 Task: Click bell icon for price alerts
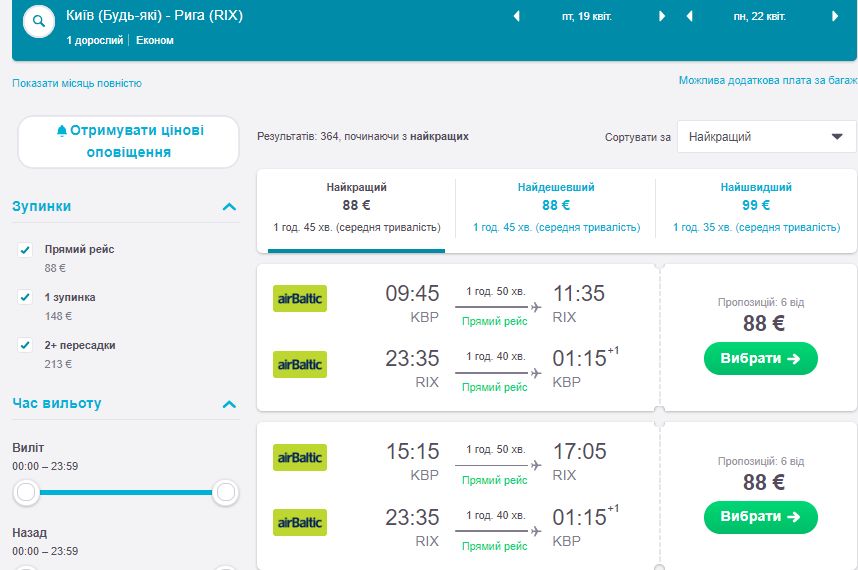[62, 131]
